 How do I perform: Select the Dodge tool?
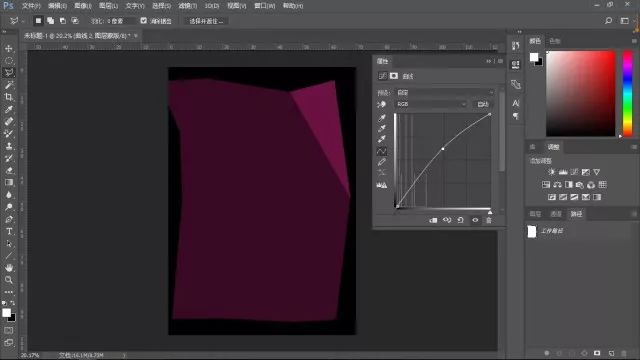click(9, 207)
